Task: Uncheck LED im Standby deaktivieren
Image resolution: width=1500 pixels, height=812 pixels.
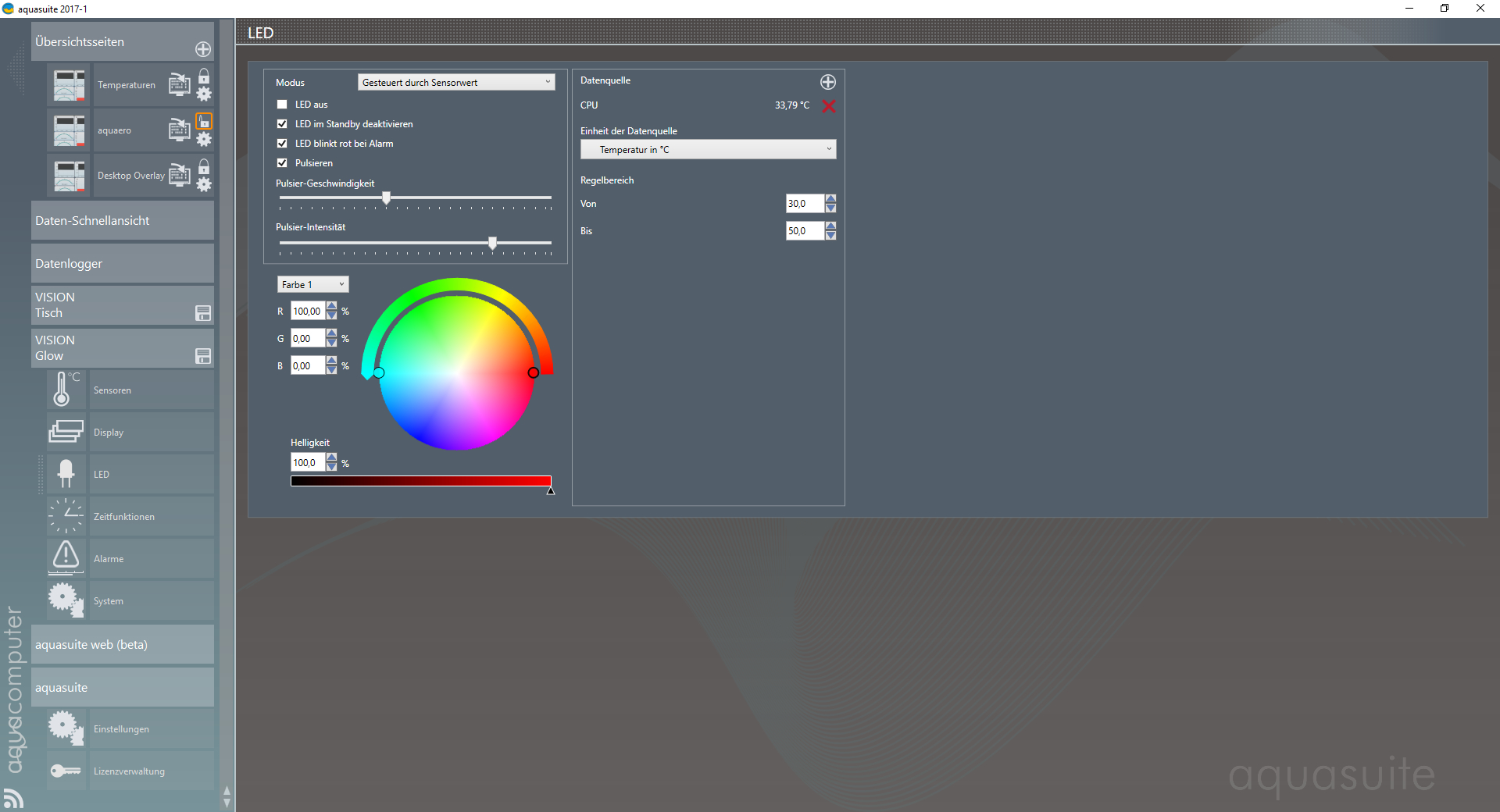Action: pos(282,124)
